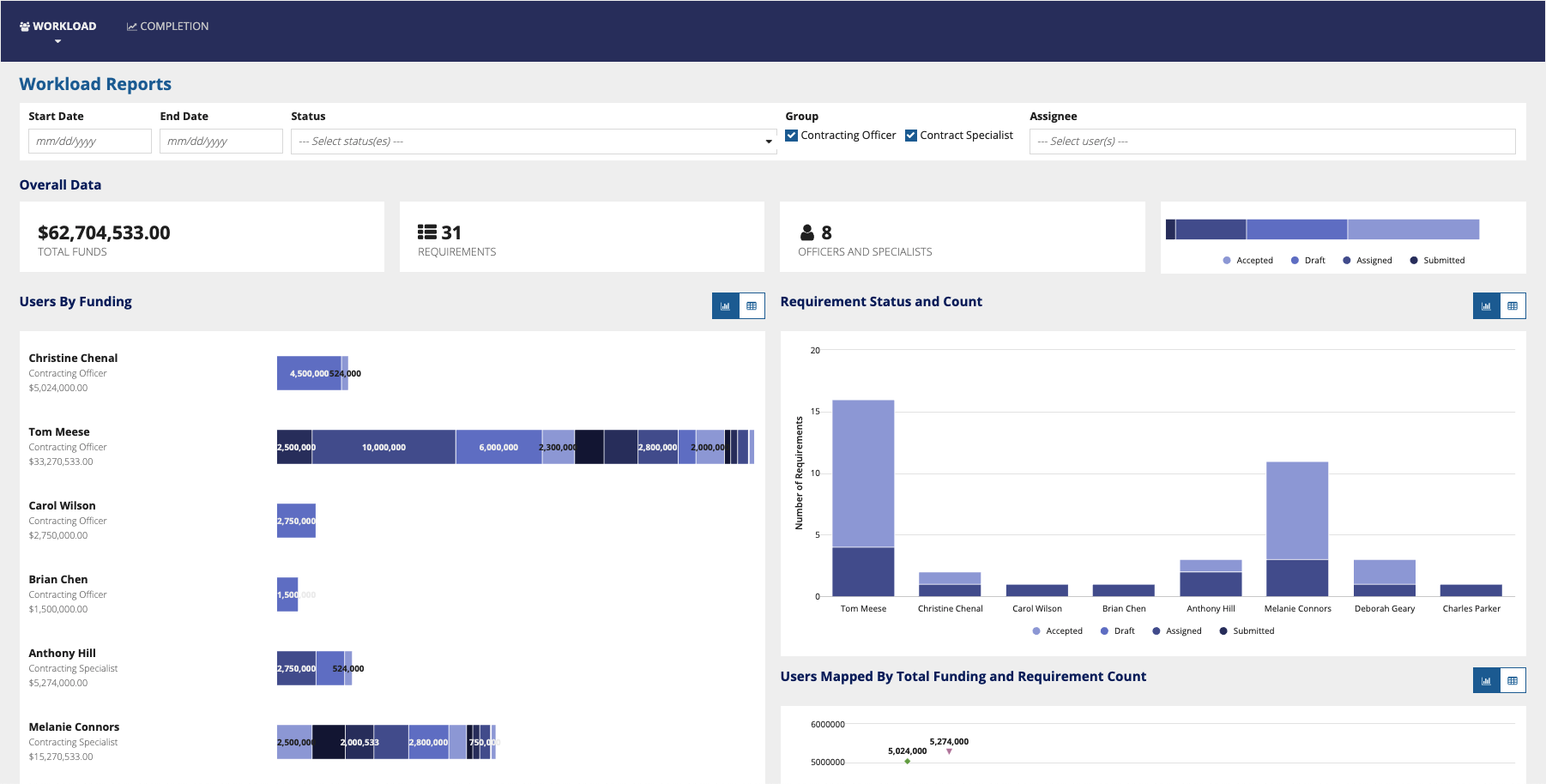Viewport: 1546px width, 784px height.
Task: Click Tom Meese's 6,000,000 funding segment
Action: pyautogui.click(x=498, y=447)
